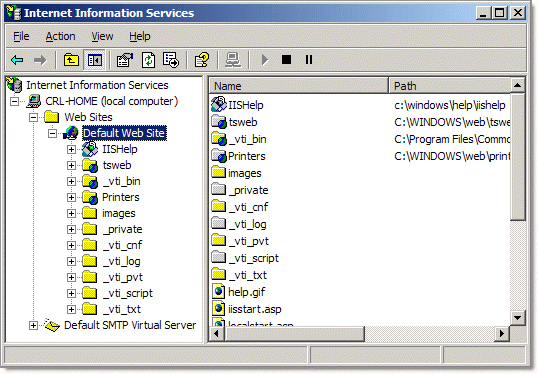
Task: Click the Default SMTP Virtual Server envelope icon
Action: click(x=52, y=325)
